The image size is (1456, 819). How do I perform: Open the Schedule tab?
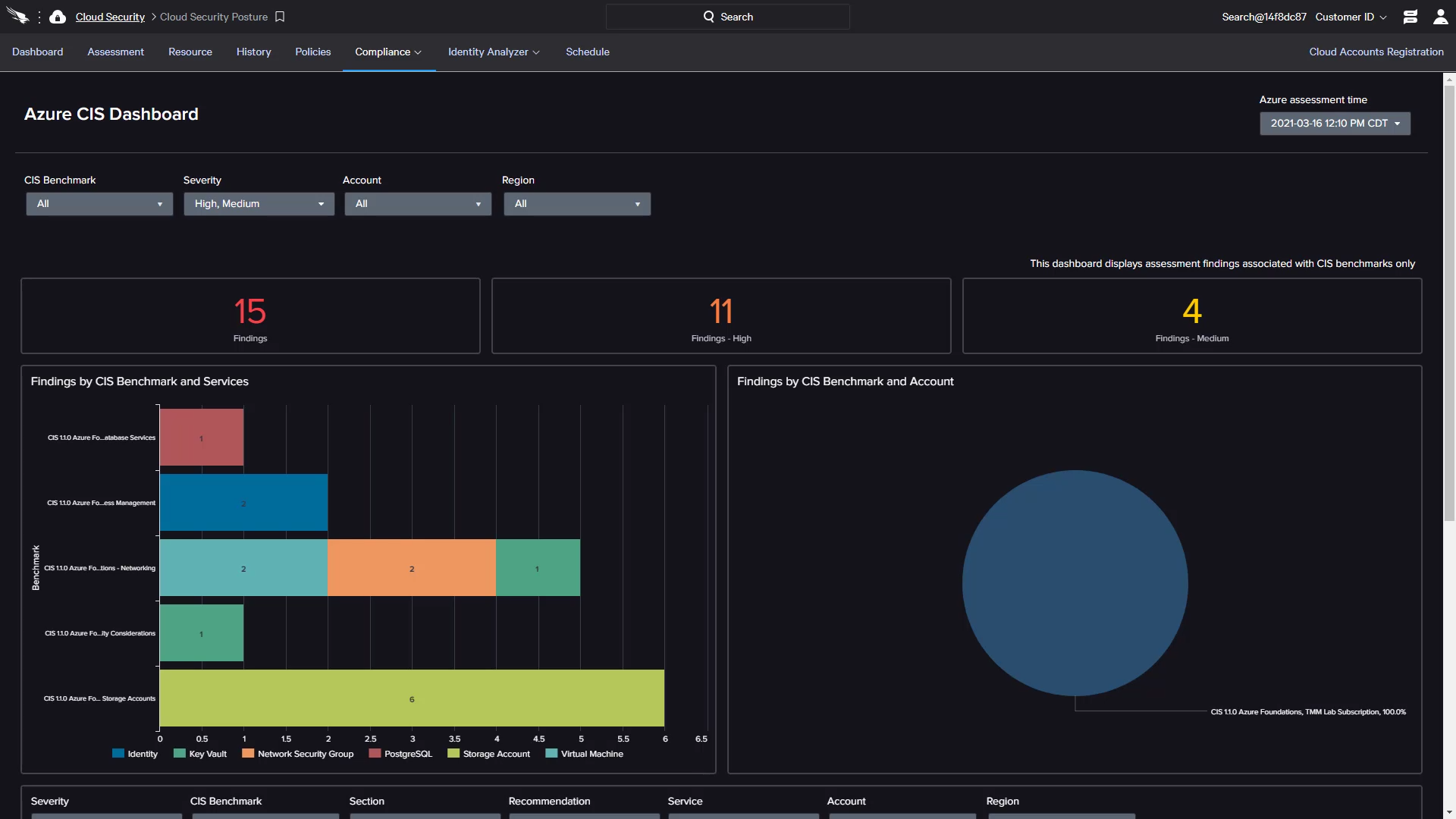588,52
